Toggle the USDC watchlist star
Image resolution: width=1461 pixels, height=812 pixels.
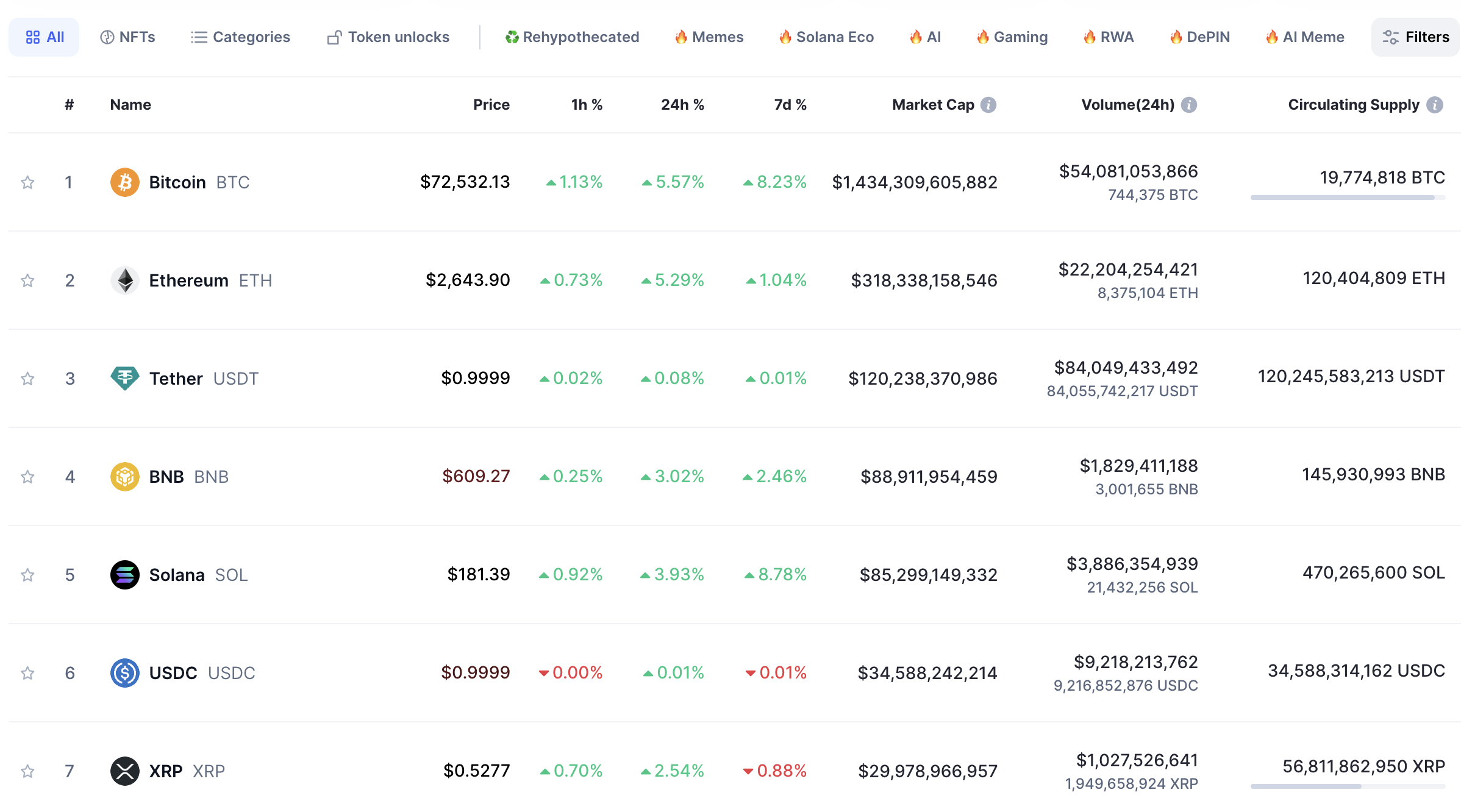coord(27,673)
